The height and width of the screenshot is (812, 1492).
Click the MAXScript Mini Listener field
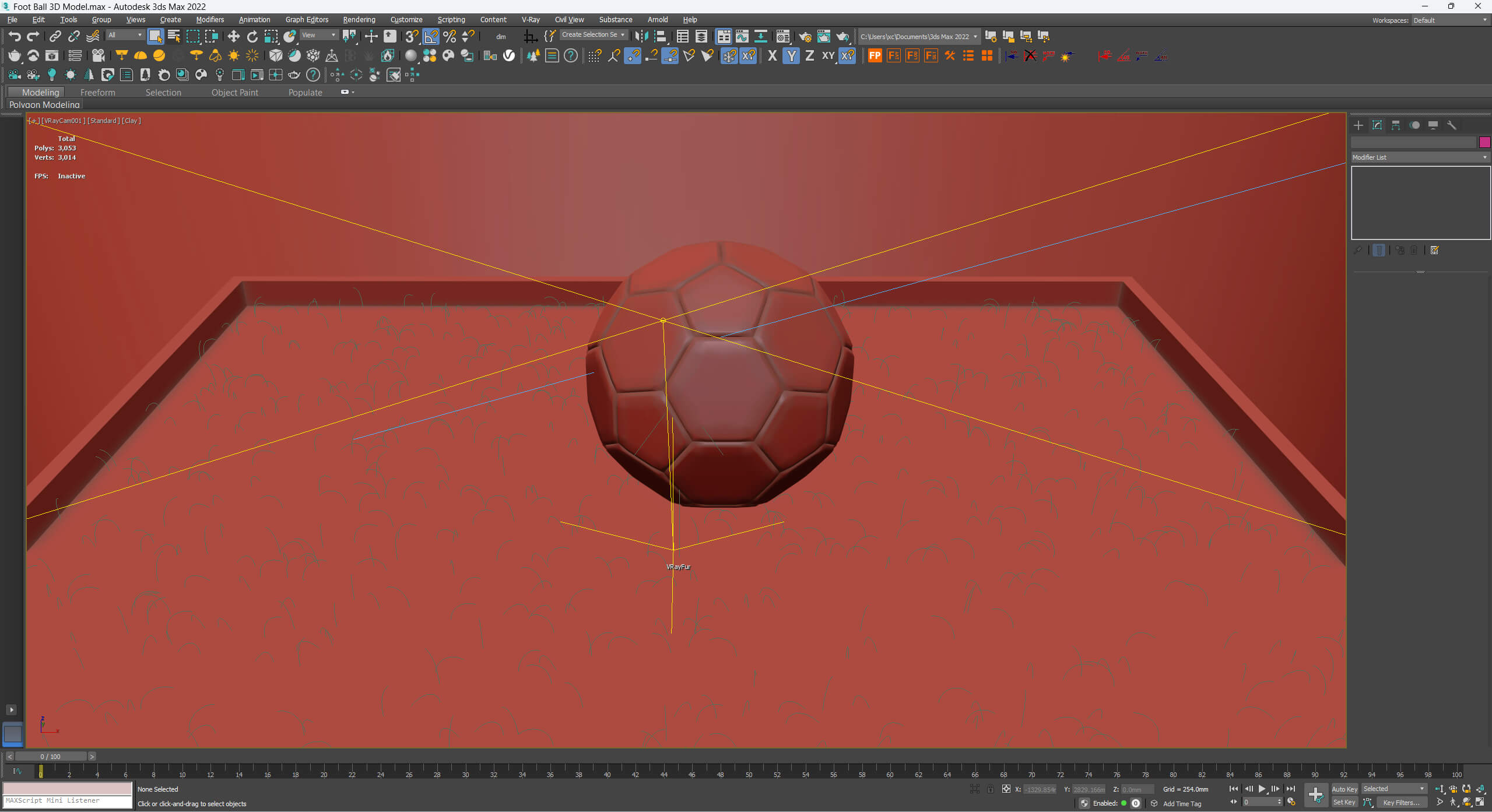pyautogui.click(x=68, y=801)
